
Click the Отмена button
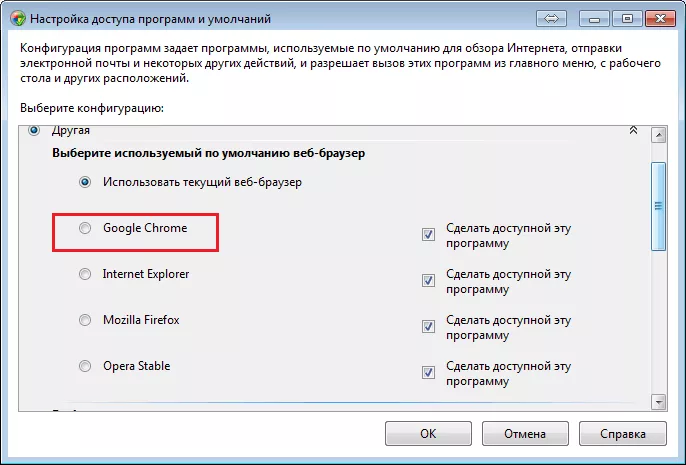tap(525, 434)
